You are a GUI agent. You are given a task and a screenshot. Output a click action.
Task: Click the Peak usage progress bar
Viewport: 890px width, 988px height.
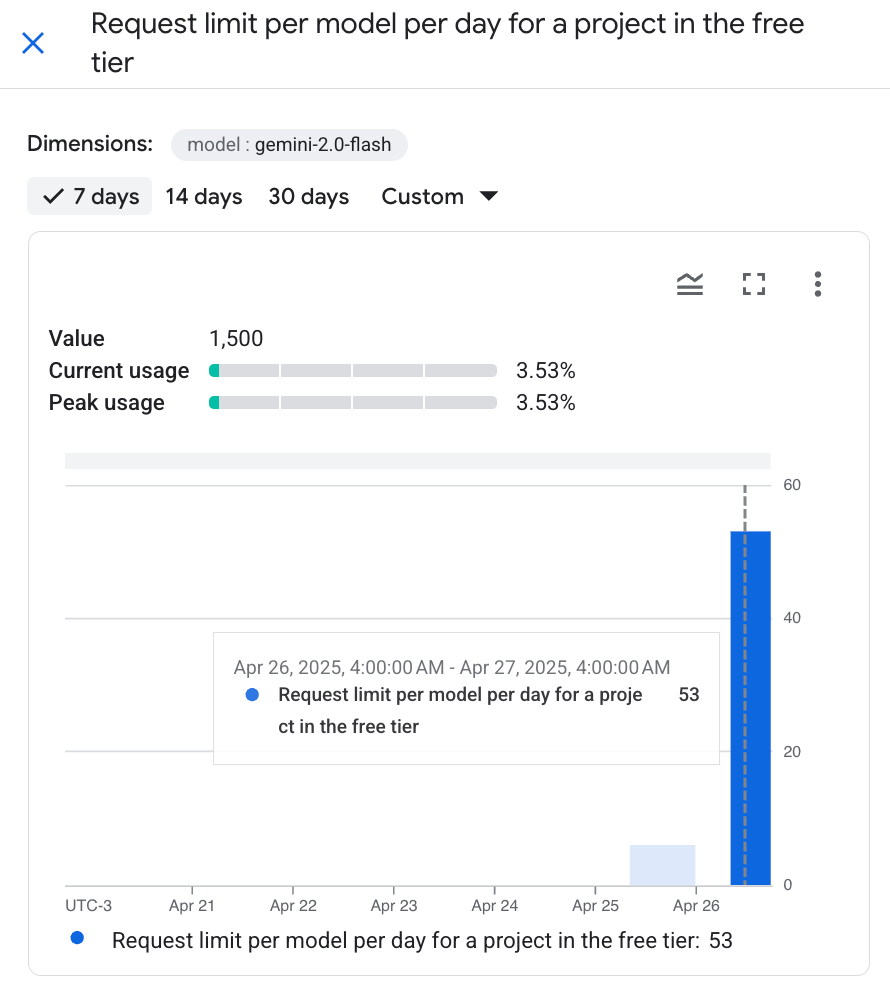coord(353,403)
